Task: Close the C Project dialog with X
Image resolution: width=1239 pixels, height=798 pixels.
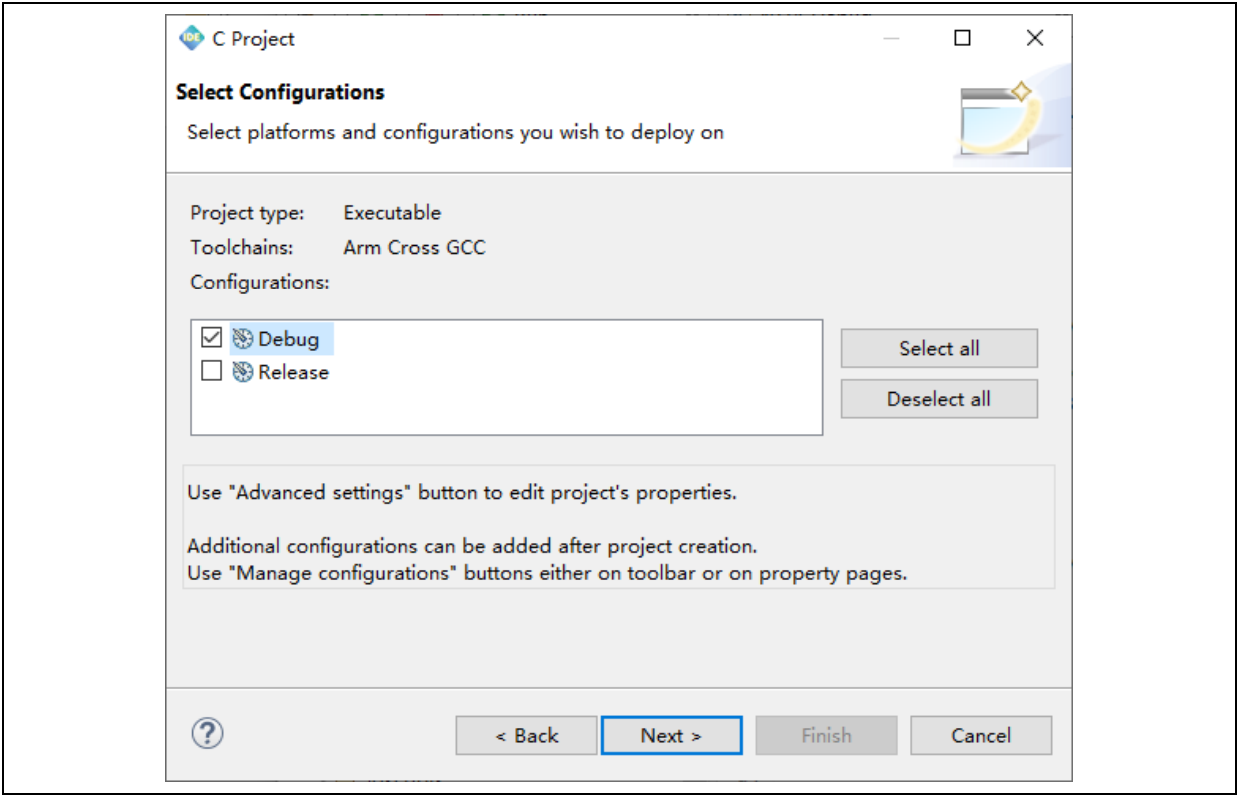Action: point(1035,38)
